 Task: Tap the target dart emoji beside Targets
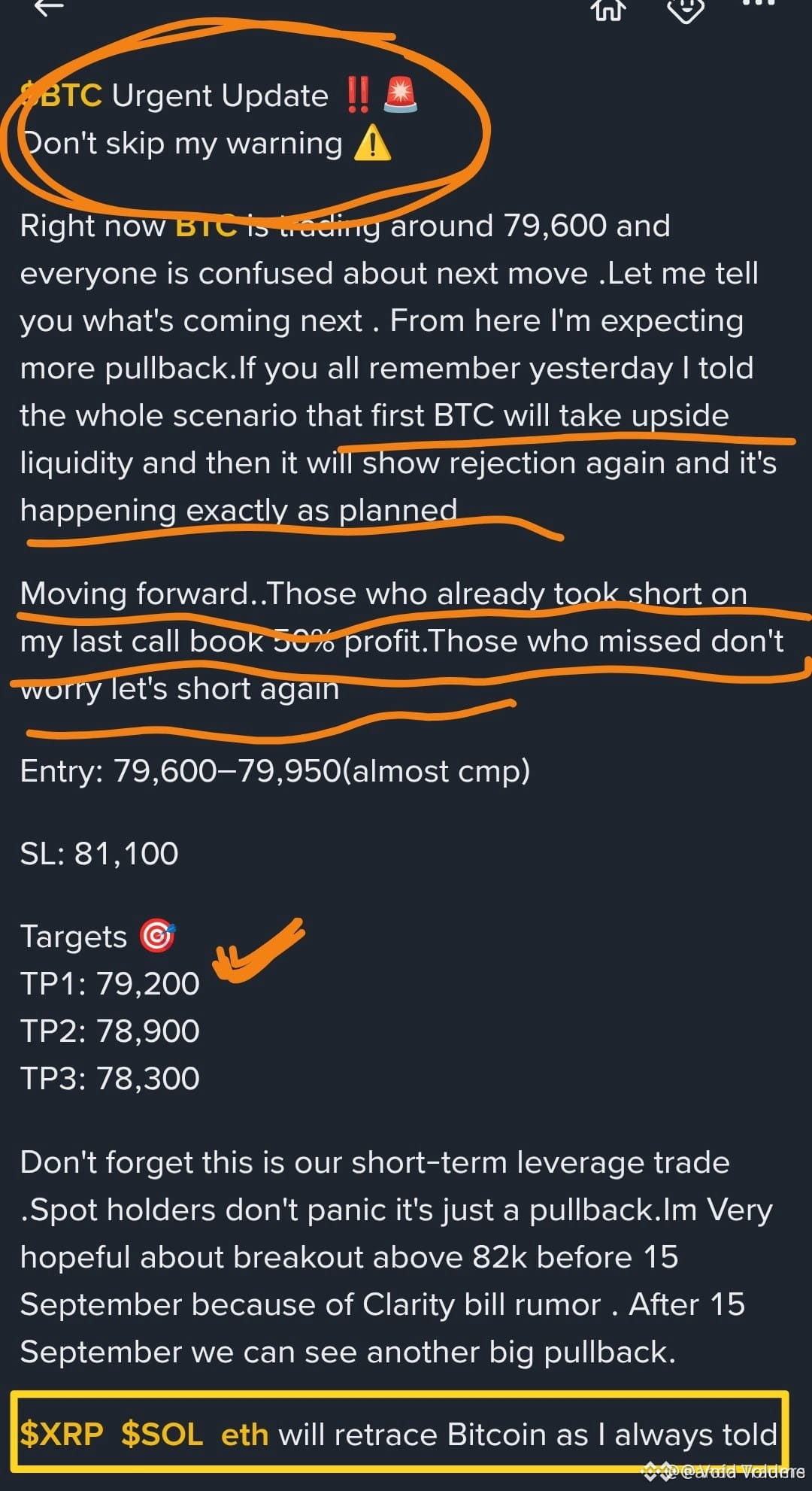tap(157, 937)
